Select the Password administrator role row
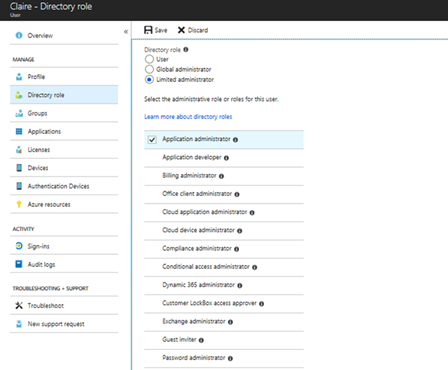The image size is (448, 370). [x=224, y=358]
